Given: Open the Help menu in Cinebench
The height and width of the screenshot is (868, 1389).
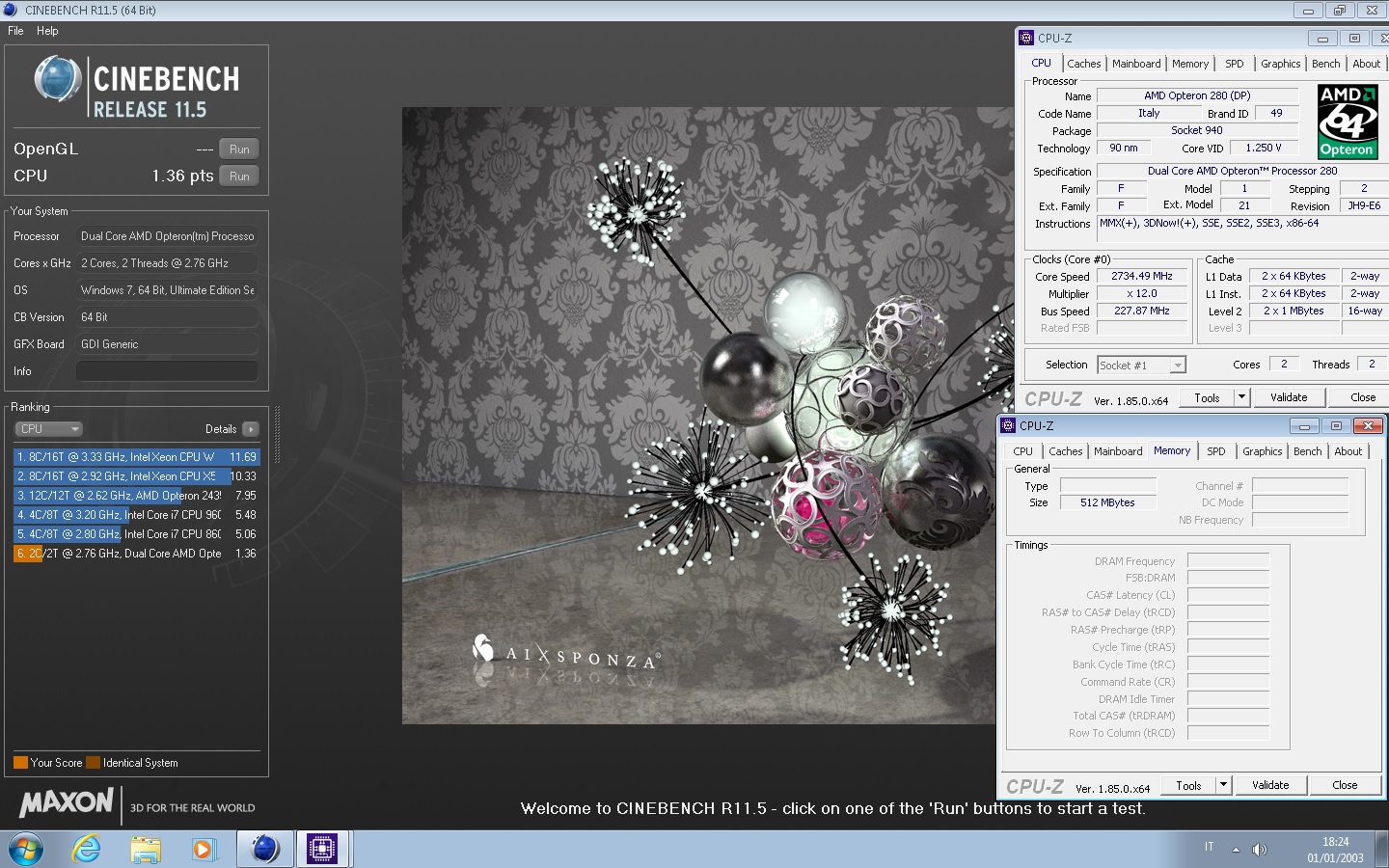Looking at the screenshot, I should pyautogui.click(x=47, y=31).
